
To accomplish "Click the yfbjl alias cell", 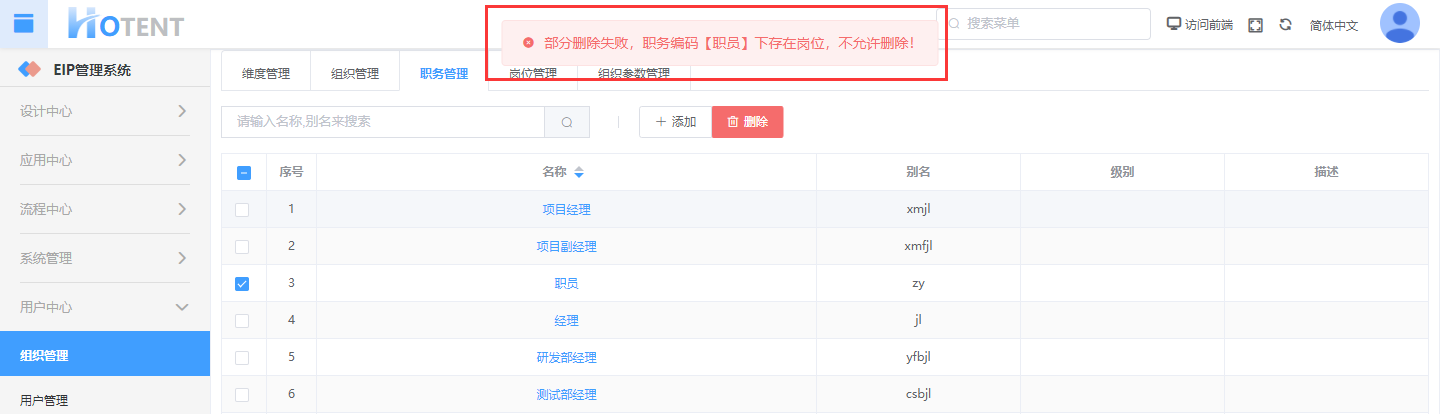I will (918, 358).
